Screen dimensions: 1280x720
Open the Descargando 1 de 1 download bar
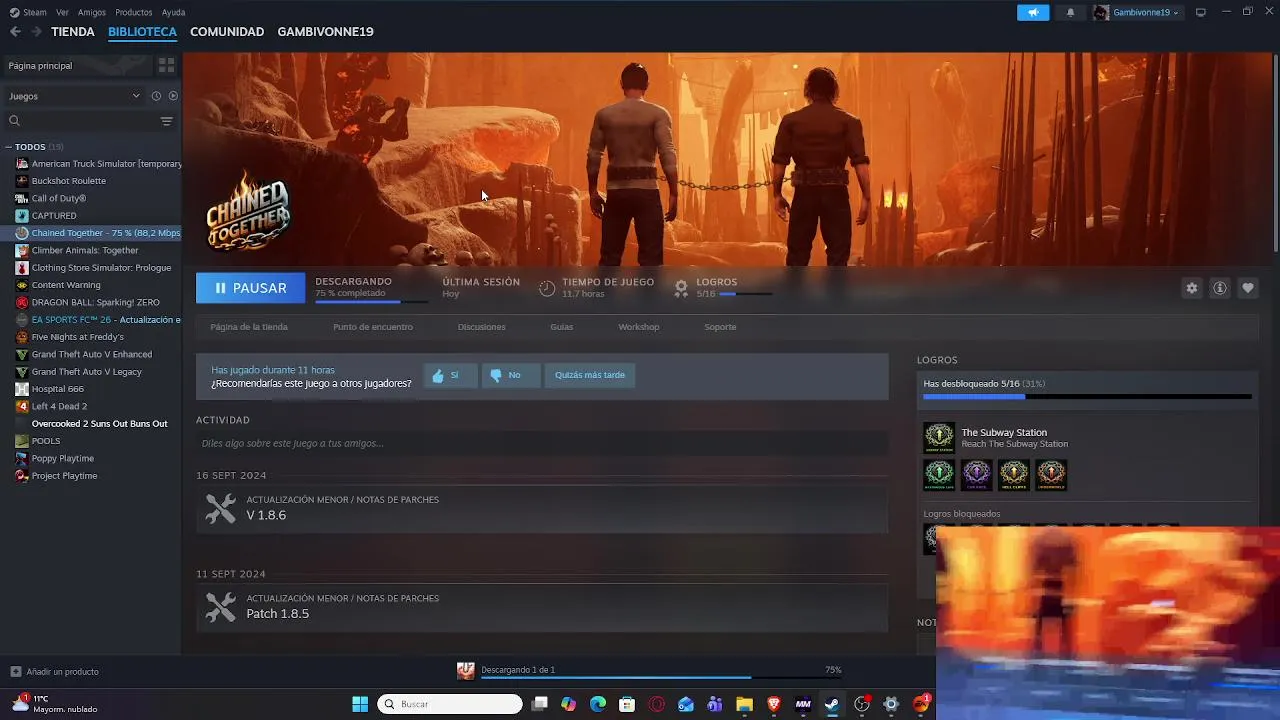(x=649, y=671)
